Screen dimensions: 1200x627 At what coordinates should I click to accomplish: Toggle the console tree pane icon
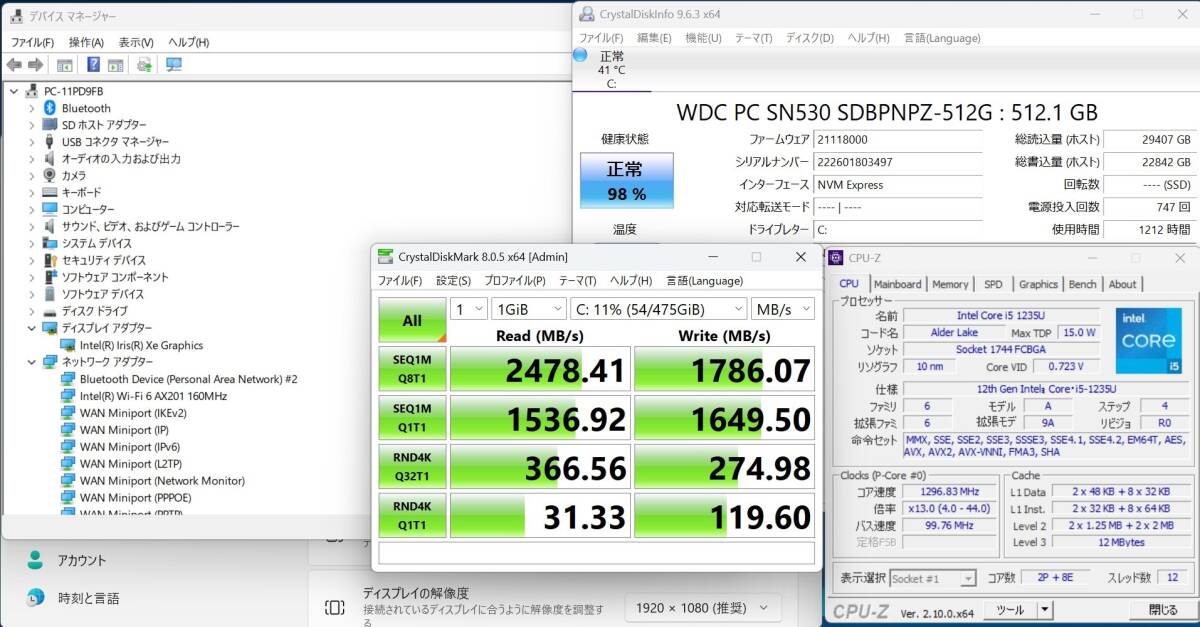coord(65,65)
